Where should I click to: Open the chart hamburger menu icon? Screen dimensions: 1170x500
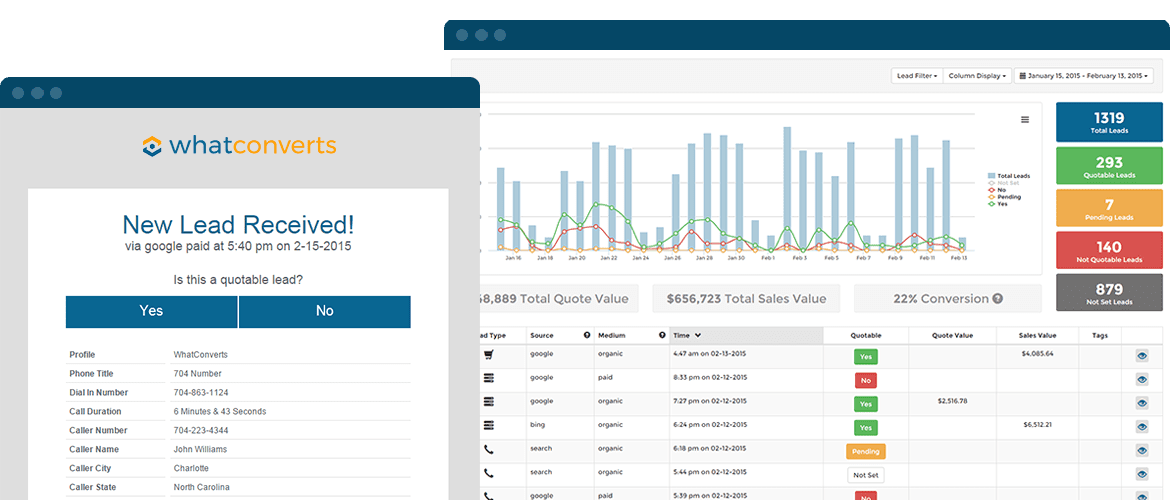pos(1025,119)
